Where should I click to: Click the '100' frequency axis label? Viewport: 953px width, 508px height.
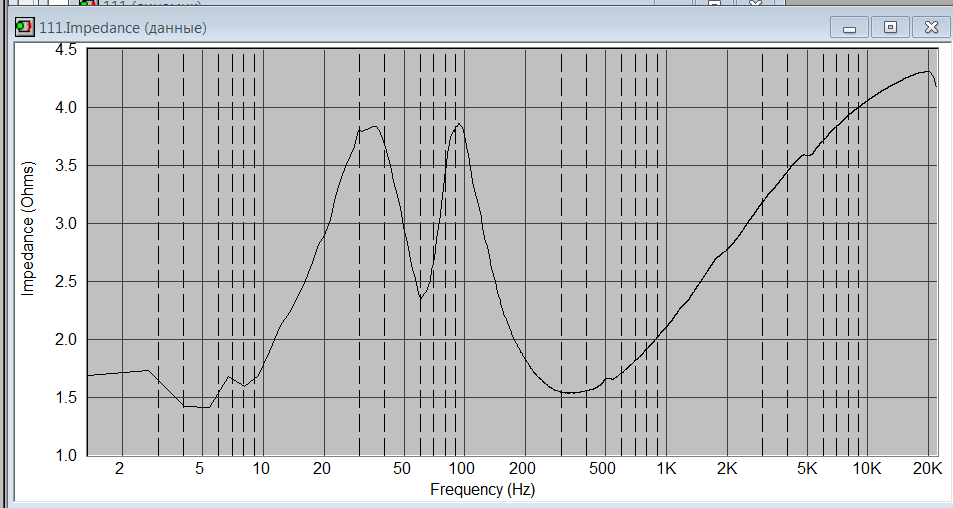pos(462,469)
